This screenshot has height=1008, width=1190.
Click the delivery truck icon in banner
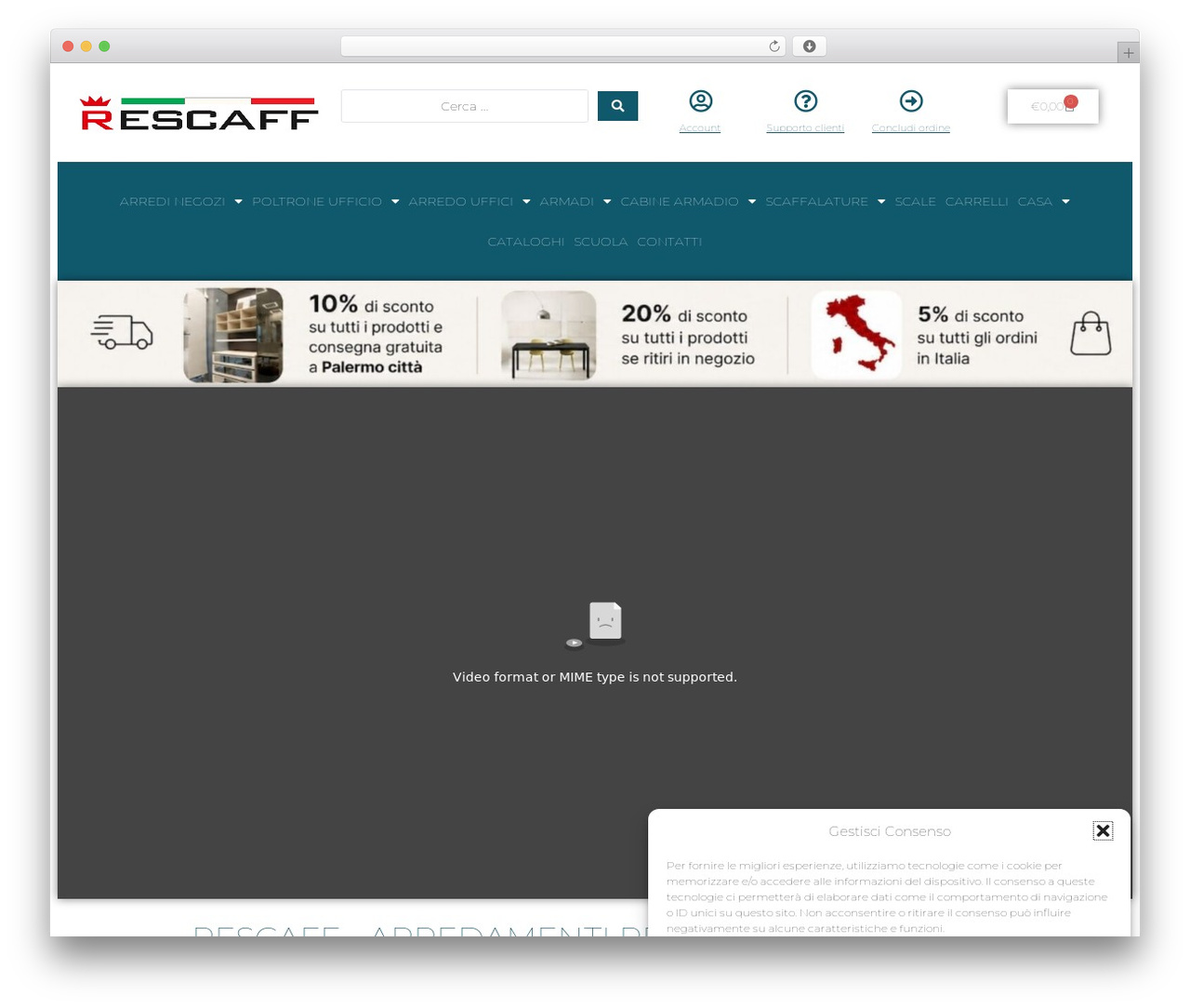(x=122, y=332)
